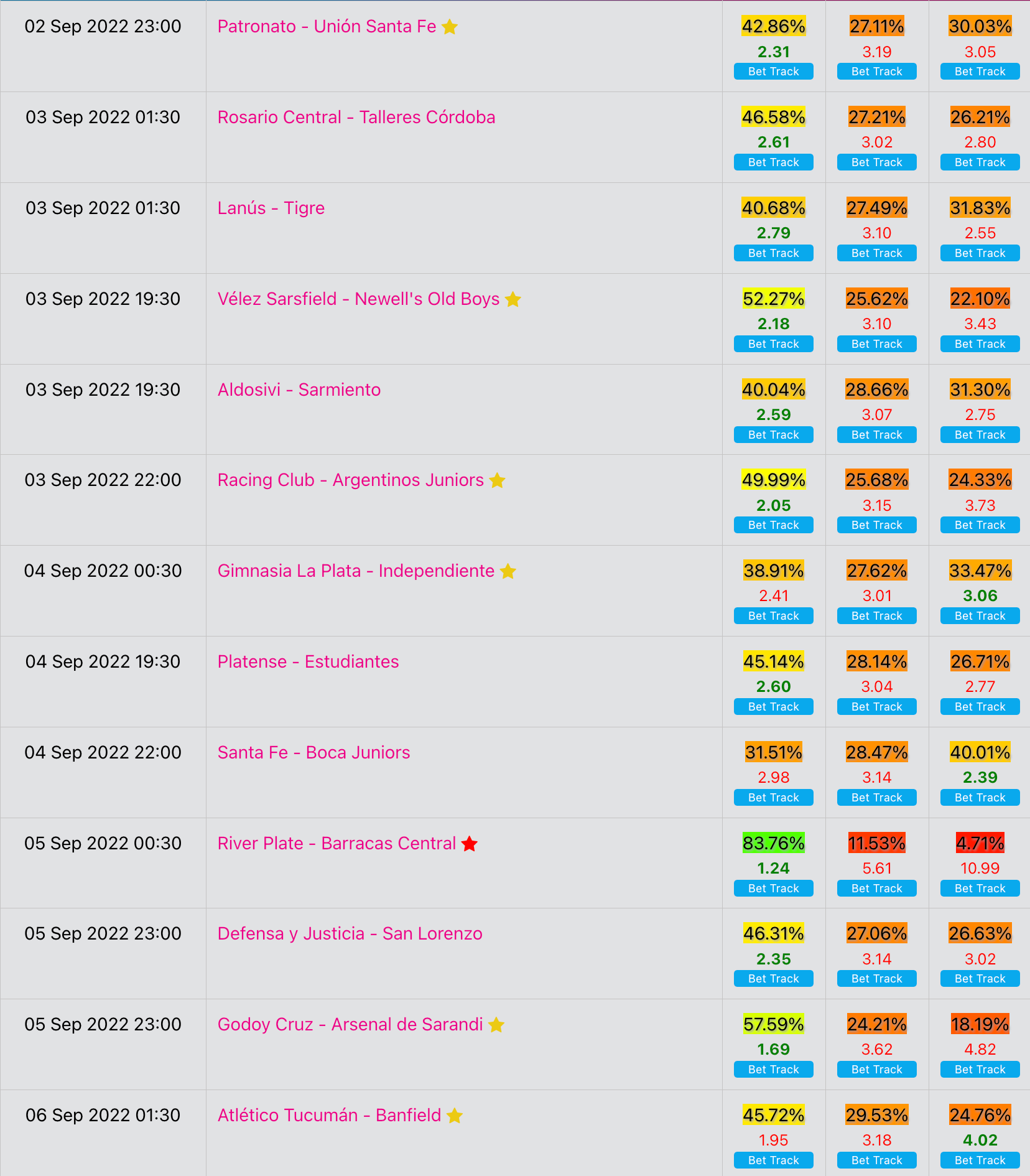The image size is (1030, 1176).
Task: Click the star beside Atlético Tucumán - Banfield
Action: point(455,1116)
